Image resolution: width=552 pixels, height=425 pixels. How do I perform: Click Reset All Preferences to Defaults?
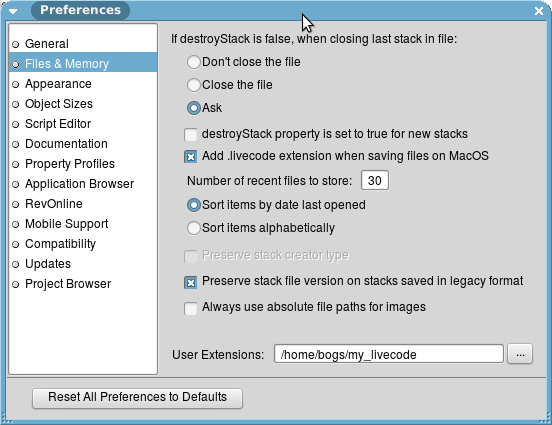click(x=137, y=398)
